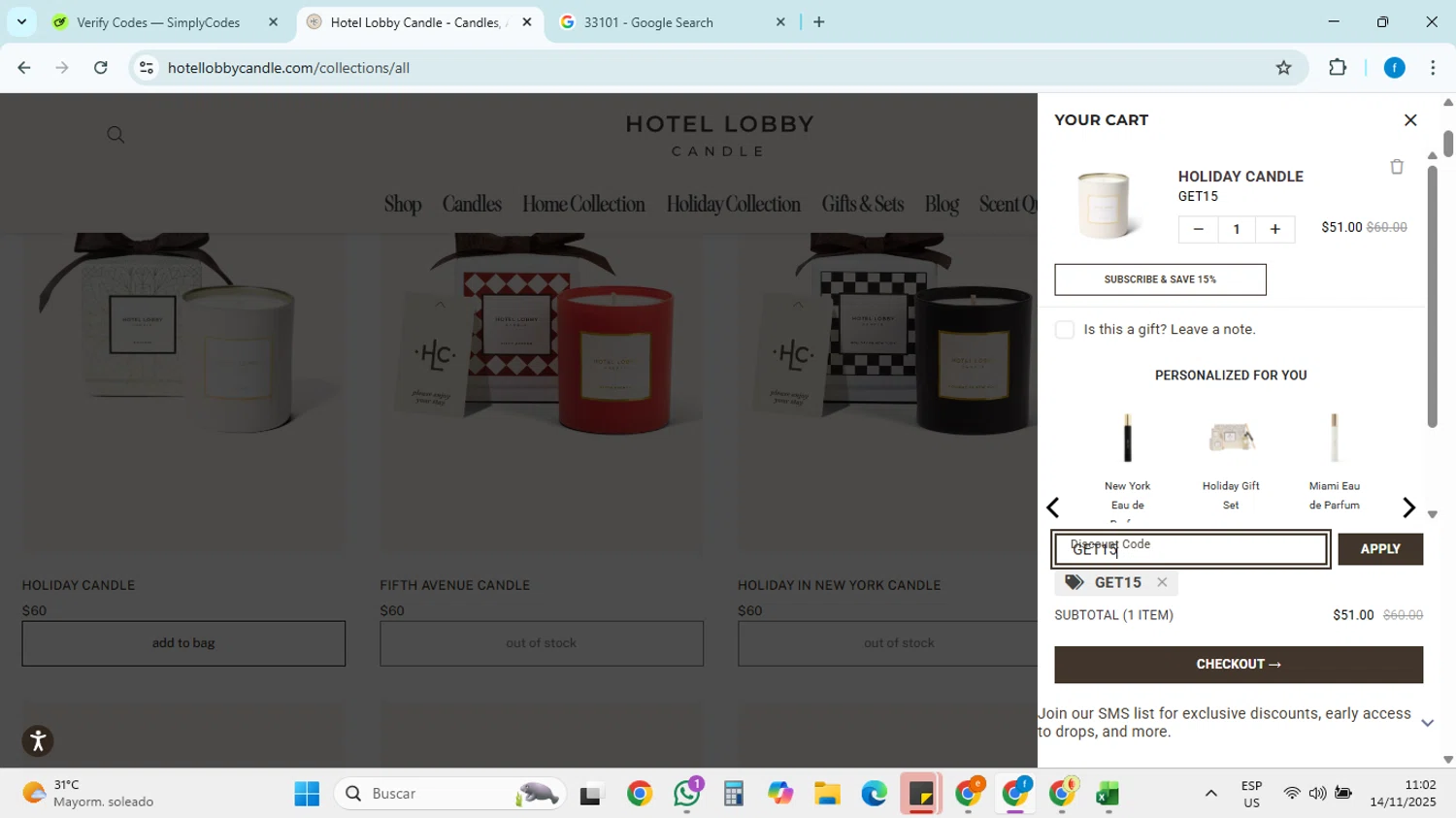Remove the GET15 discount tag
This screenshot has width=1456, height=818.
tap(1162, 582)
